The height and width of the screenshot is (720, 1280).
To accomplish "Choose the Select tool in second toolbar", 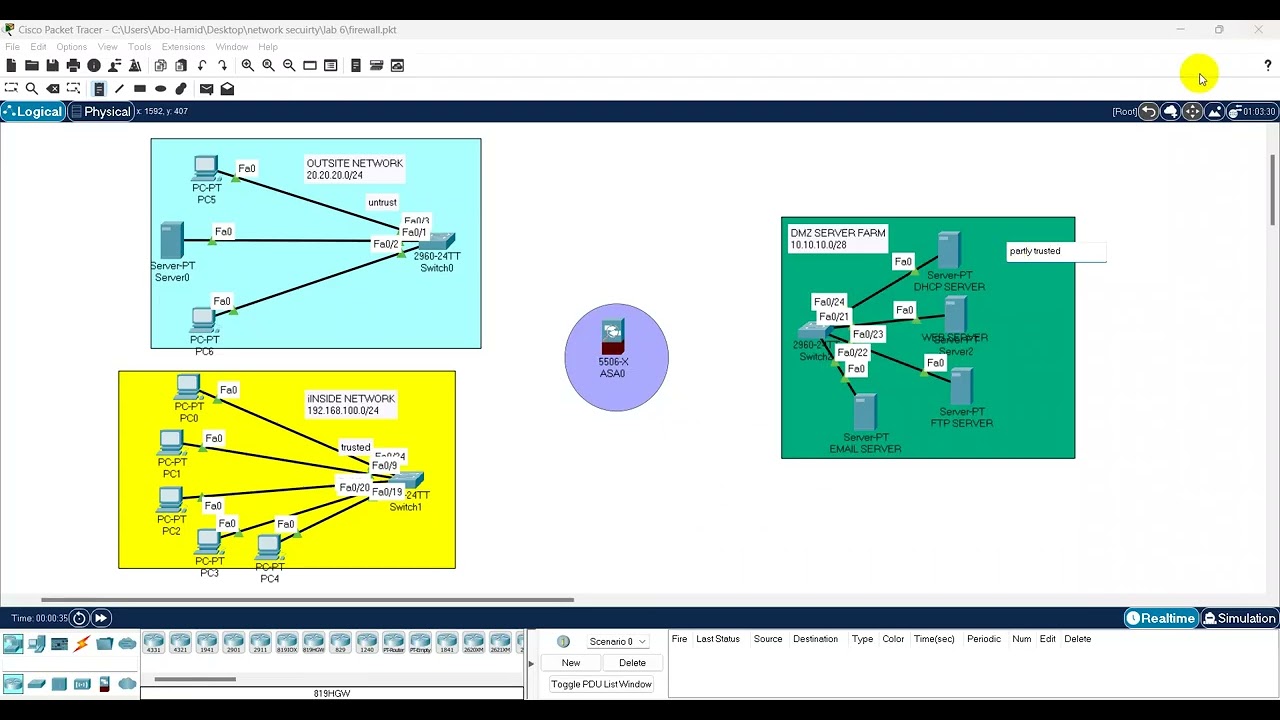I will (x=11, y=89).
